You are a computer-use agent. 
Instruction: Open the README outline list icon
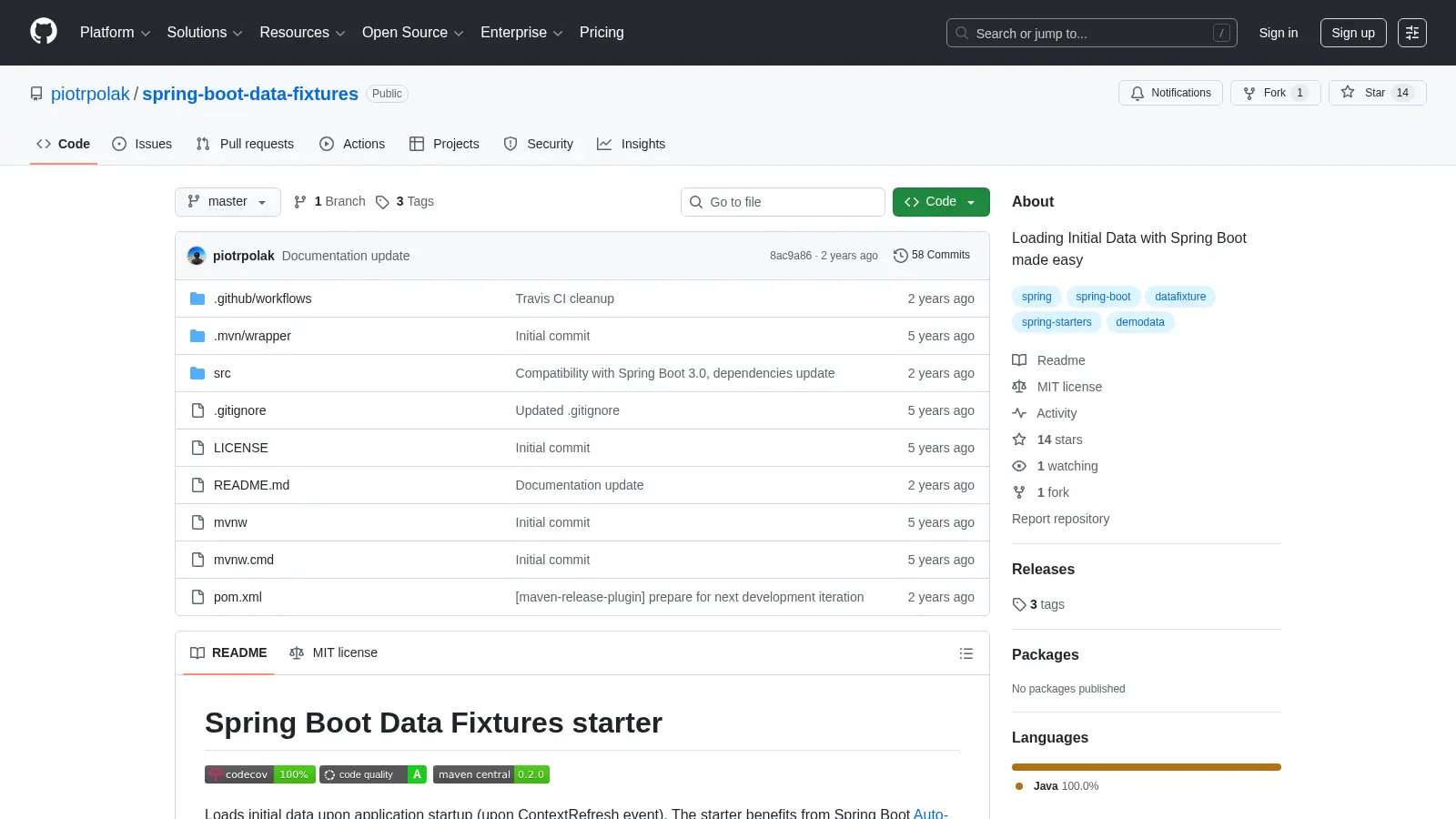(966, 653)
